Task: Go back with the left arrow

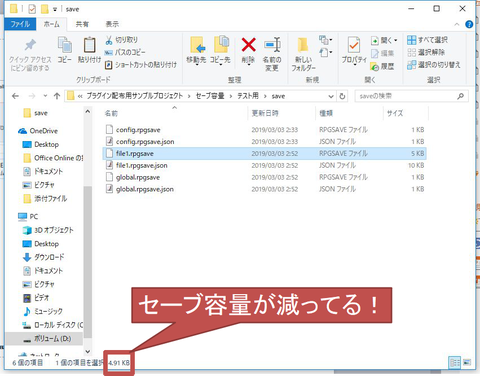Action: pos(15,96)
